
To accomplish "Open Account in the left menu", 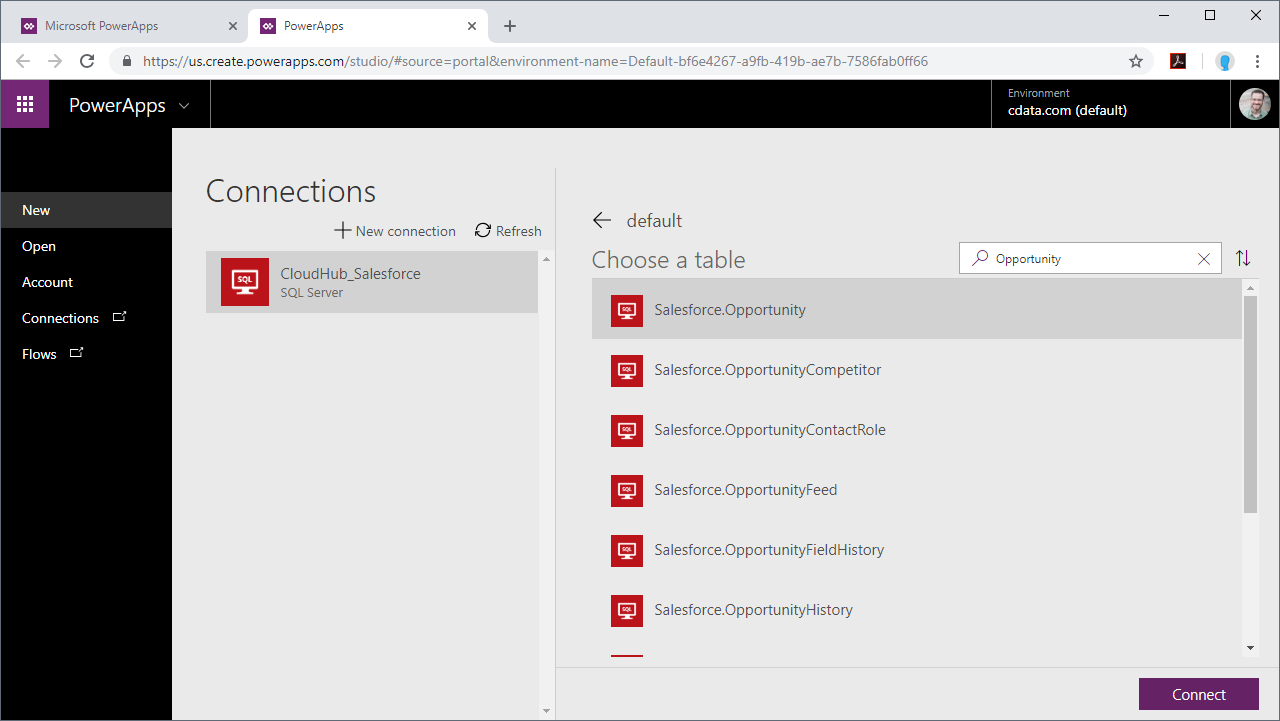I will pyautogui.click(x=86, y=282).
